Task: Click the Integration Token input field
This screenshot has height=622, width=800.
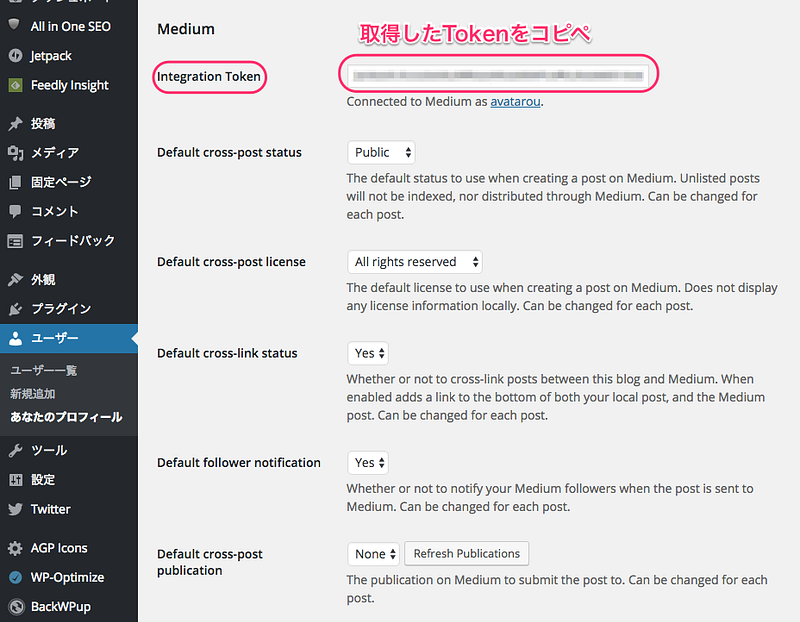Action: tap(498, 76)
